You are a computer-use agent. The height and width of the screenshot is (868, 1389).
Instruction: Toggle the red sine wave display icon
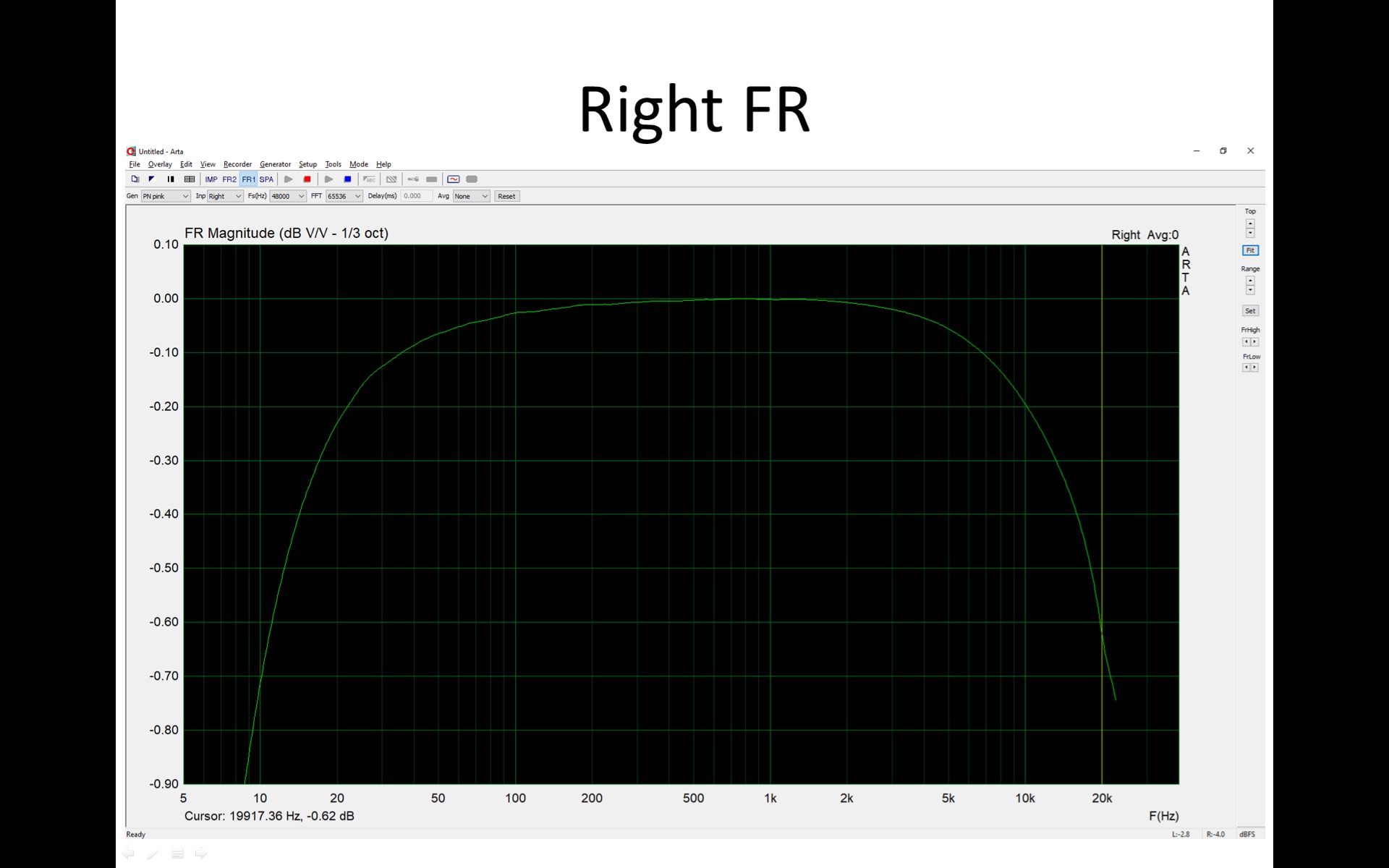click(x=454, y=179)
